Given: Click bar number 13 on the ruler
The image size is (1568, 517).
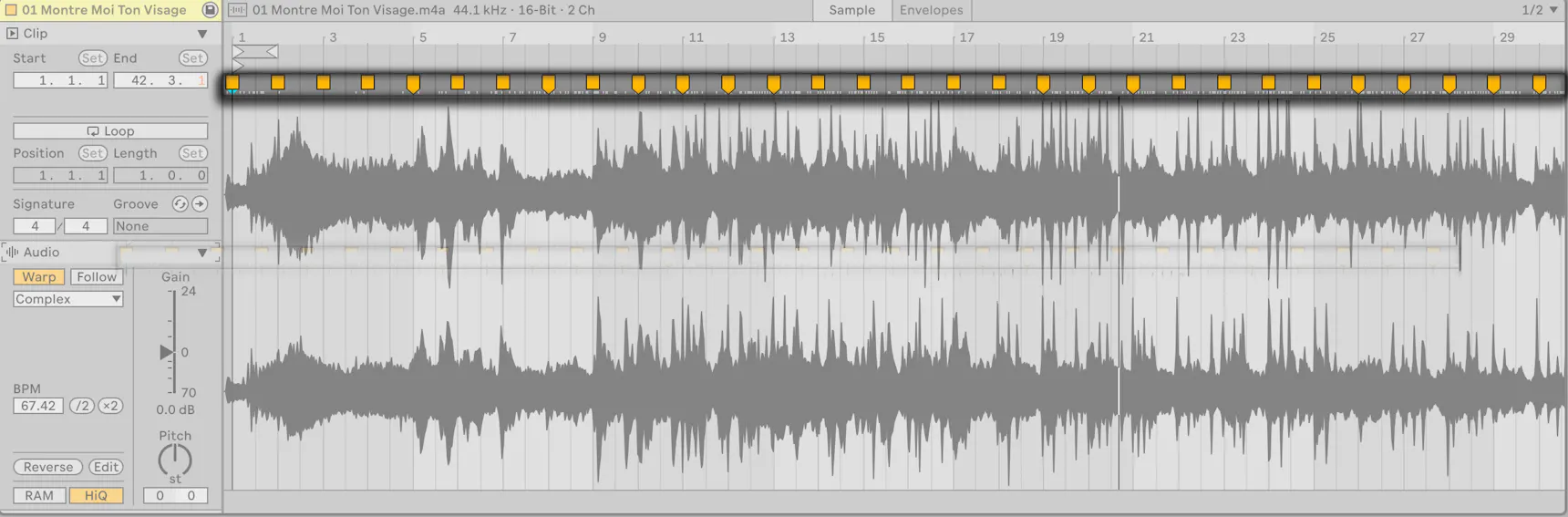Looking at the screenshot, I should pyautogui.click(x=787, y=37).
